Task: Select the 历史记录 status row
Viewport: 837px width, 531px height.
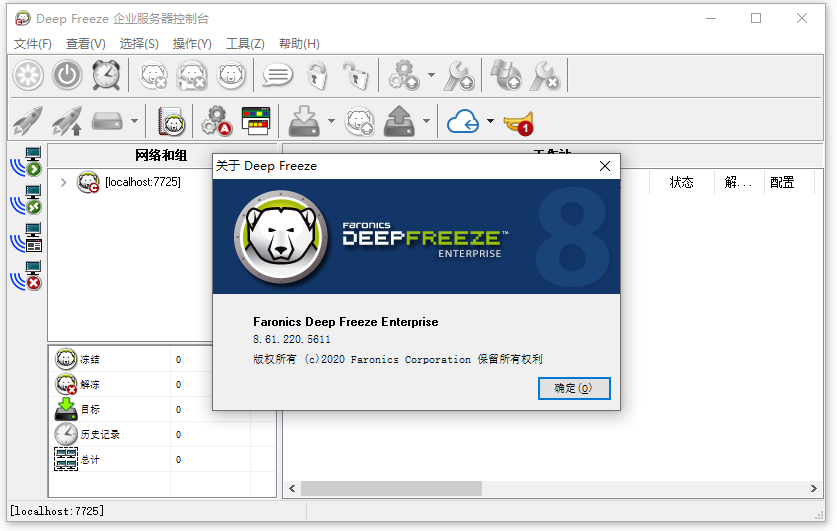Action: pyautogui.click(x=163, y=434)
